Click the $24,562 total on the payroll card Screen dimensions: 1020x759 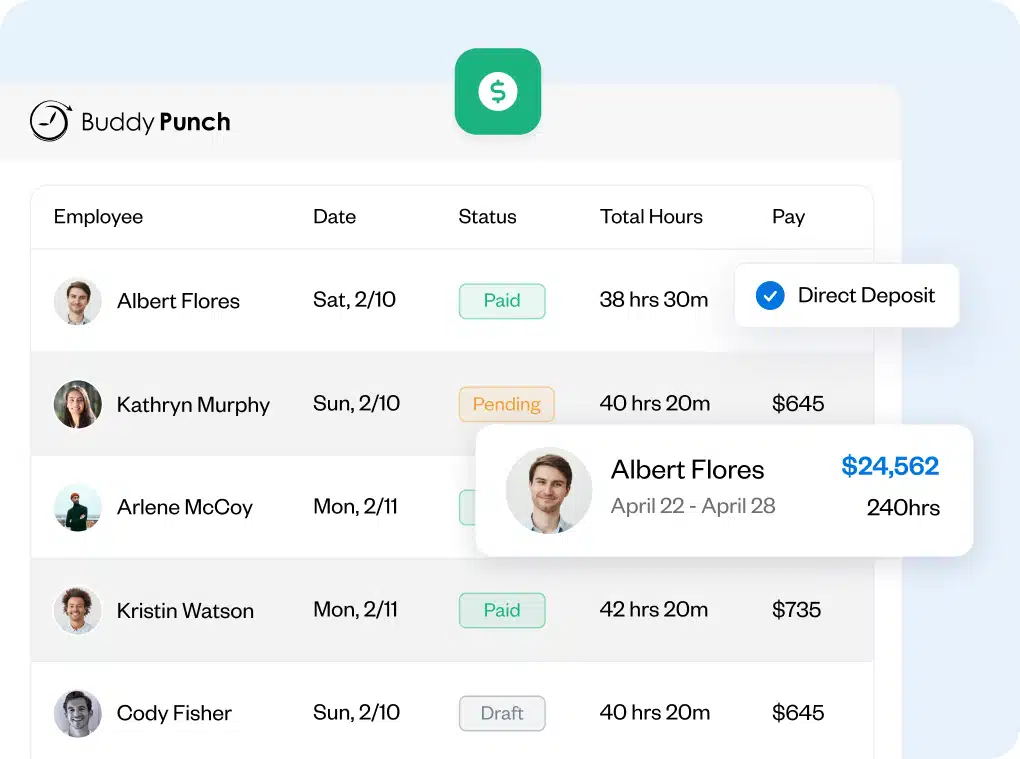[x=890, y=467]
